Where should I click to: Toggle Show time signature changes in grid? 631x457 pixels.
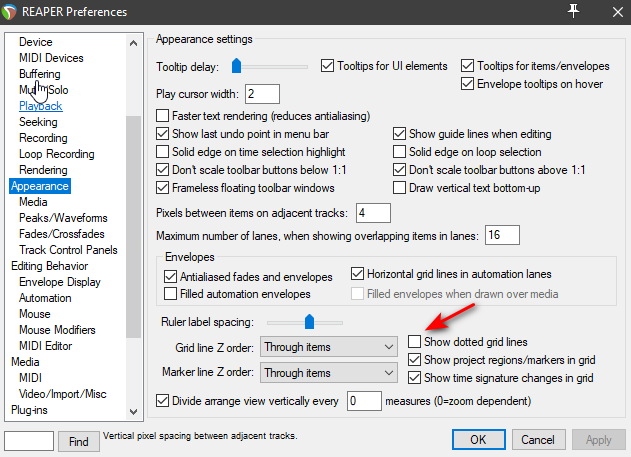click(414, 378)
